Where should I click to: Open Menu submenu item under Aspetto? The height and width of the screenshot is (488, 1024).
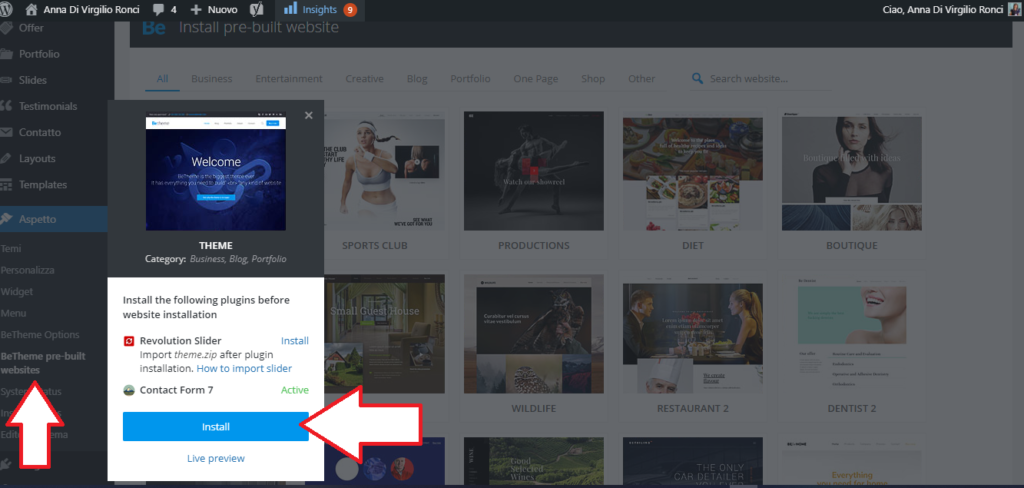pos(14,313)
